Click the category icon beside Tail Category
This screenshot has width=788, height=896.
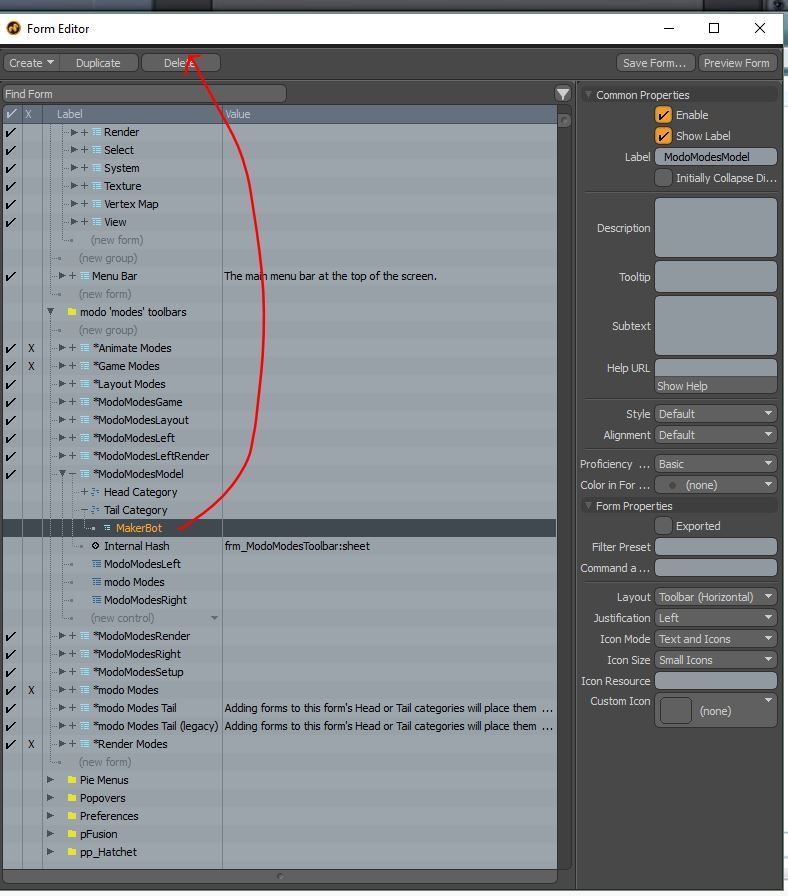pyautogui.click(x=95, y=510)
